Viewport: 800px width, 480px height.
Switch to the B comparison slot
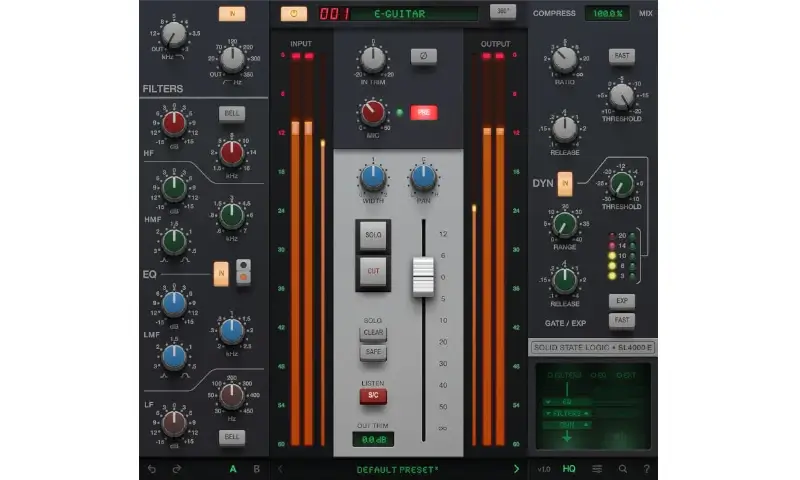pos(256,468)
